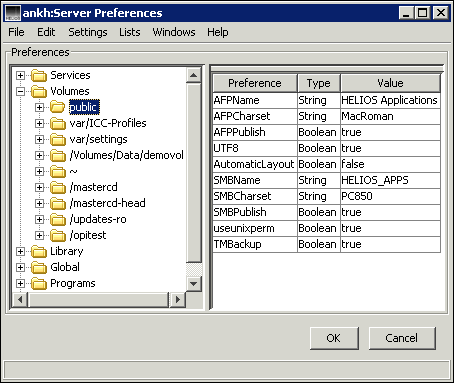The image size is (454, 383).
Task: Click the HELIOS_APPS value cell
Action: (x=390, y=180)
